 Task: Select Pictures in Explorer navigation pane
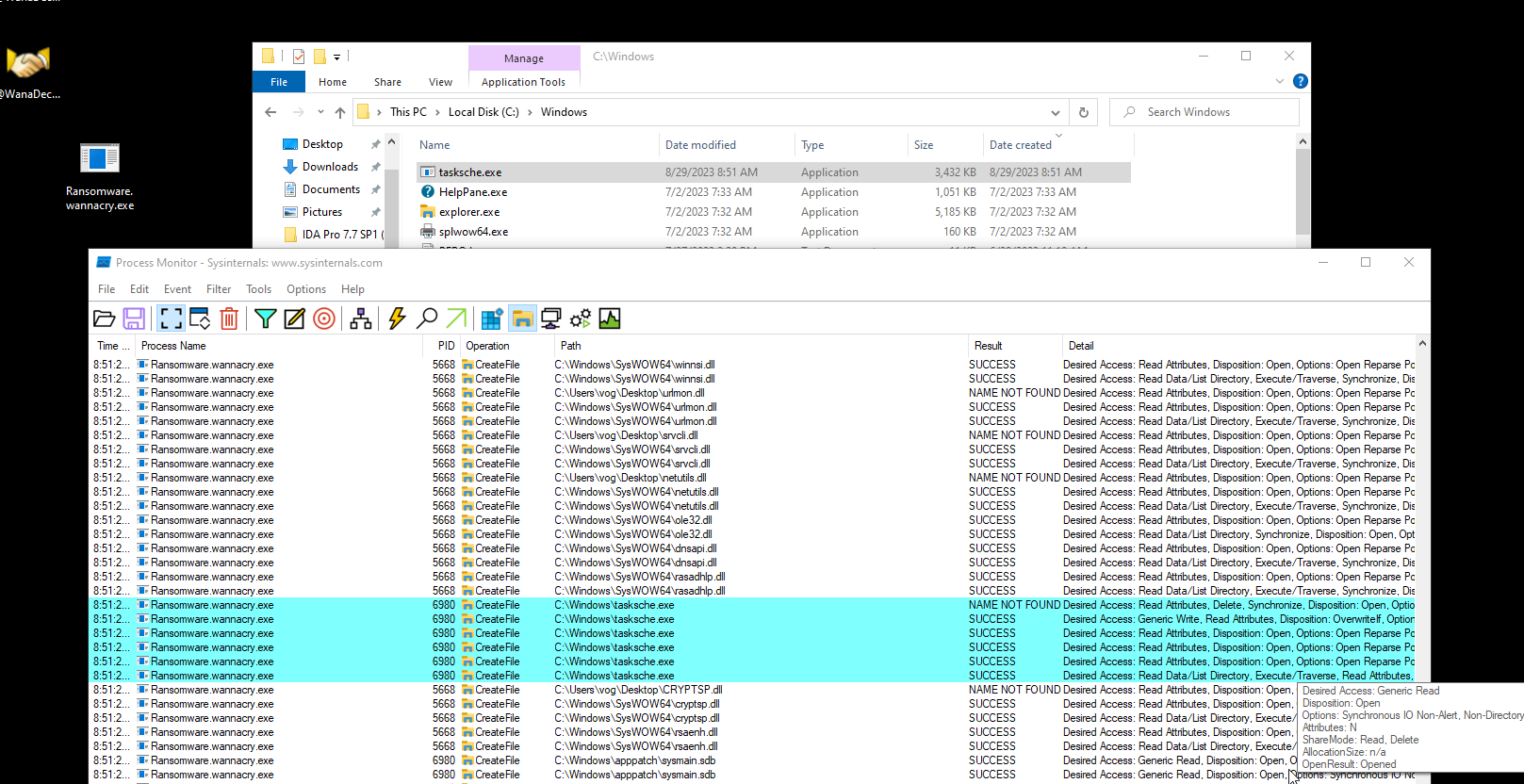(x=322, y=212)
